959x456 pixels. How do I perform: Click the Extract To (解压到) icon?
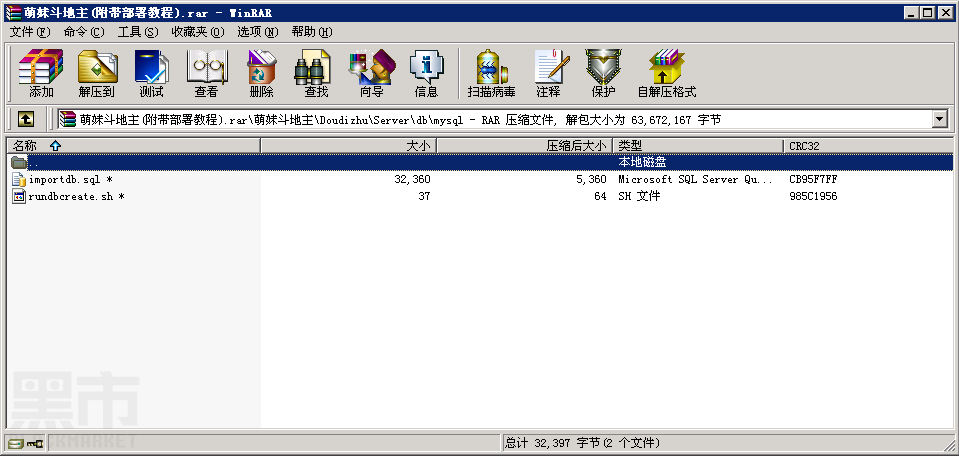97,73
